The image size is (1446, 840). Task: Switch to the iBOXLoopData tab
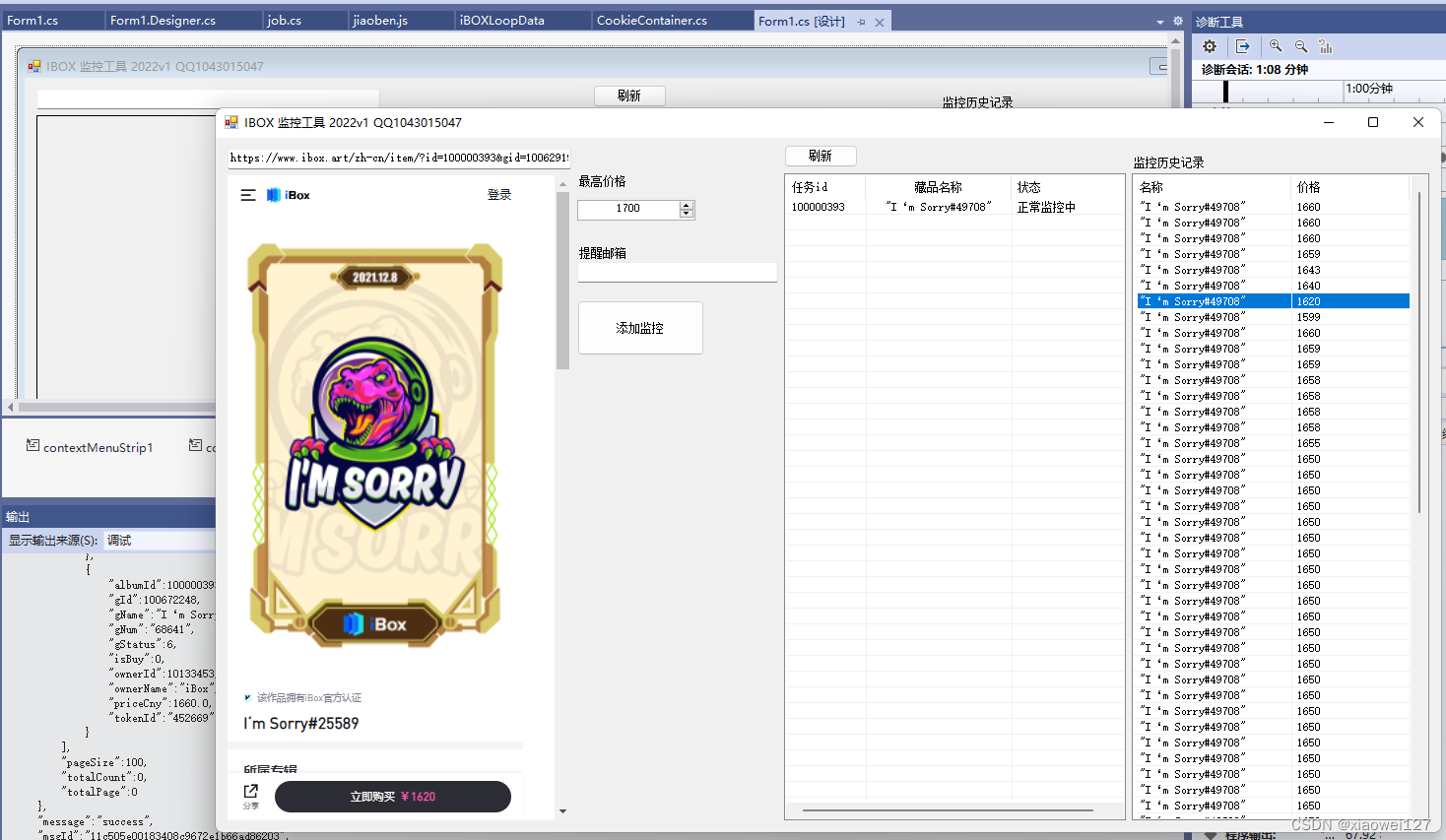502,20
